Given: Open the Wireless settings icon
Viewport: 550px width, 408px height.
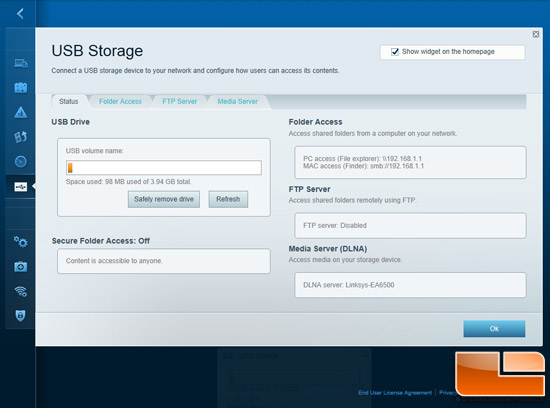Looking at the screenshot, I should [21, 291].
